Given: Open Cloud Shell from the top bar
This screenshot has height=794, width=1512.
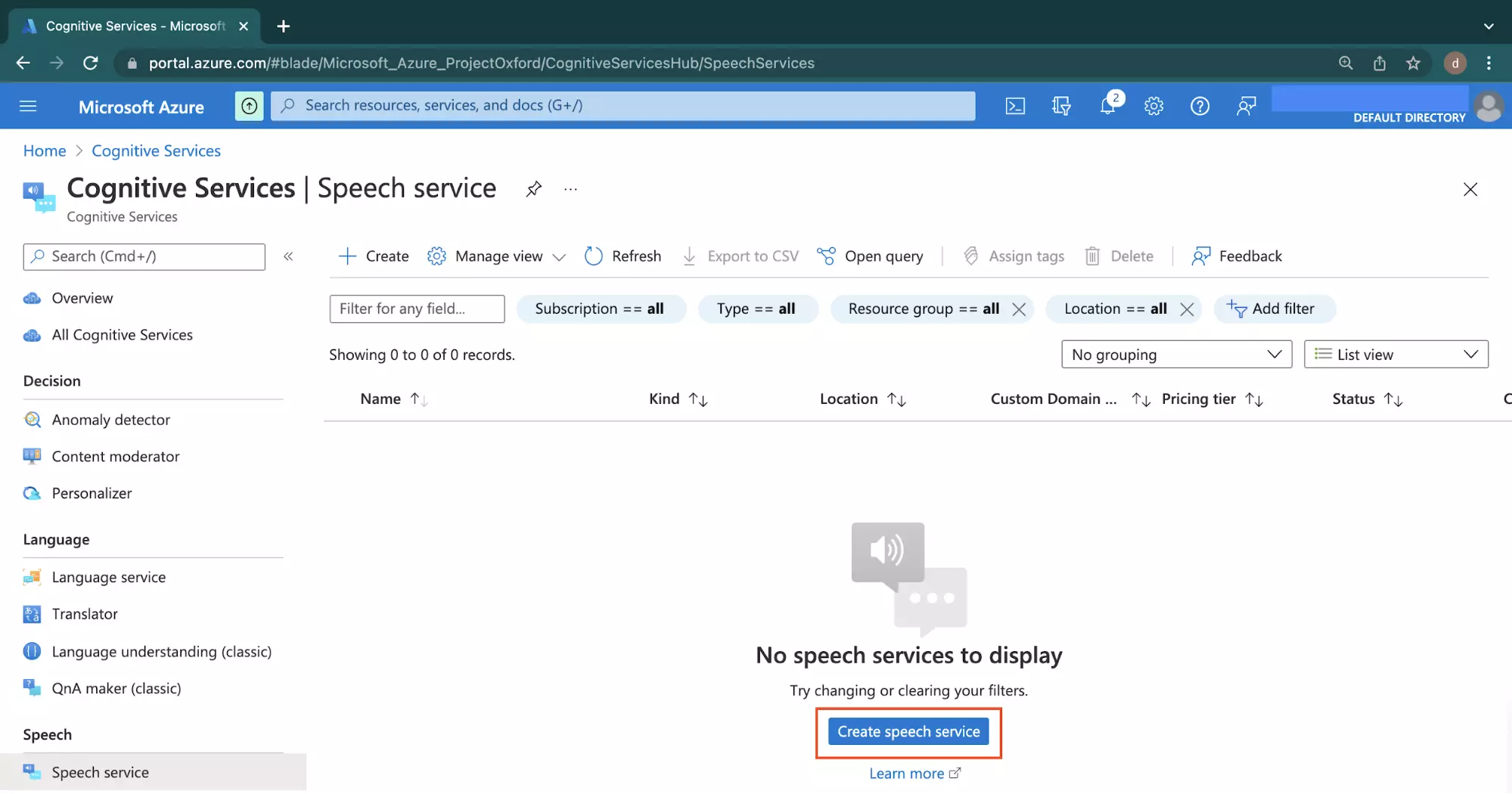Looking at the screenshot, I should tap(1015, 107).
